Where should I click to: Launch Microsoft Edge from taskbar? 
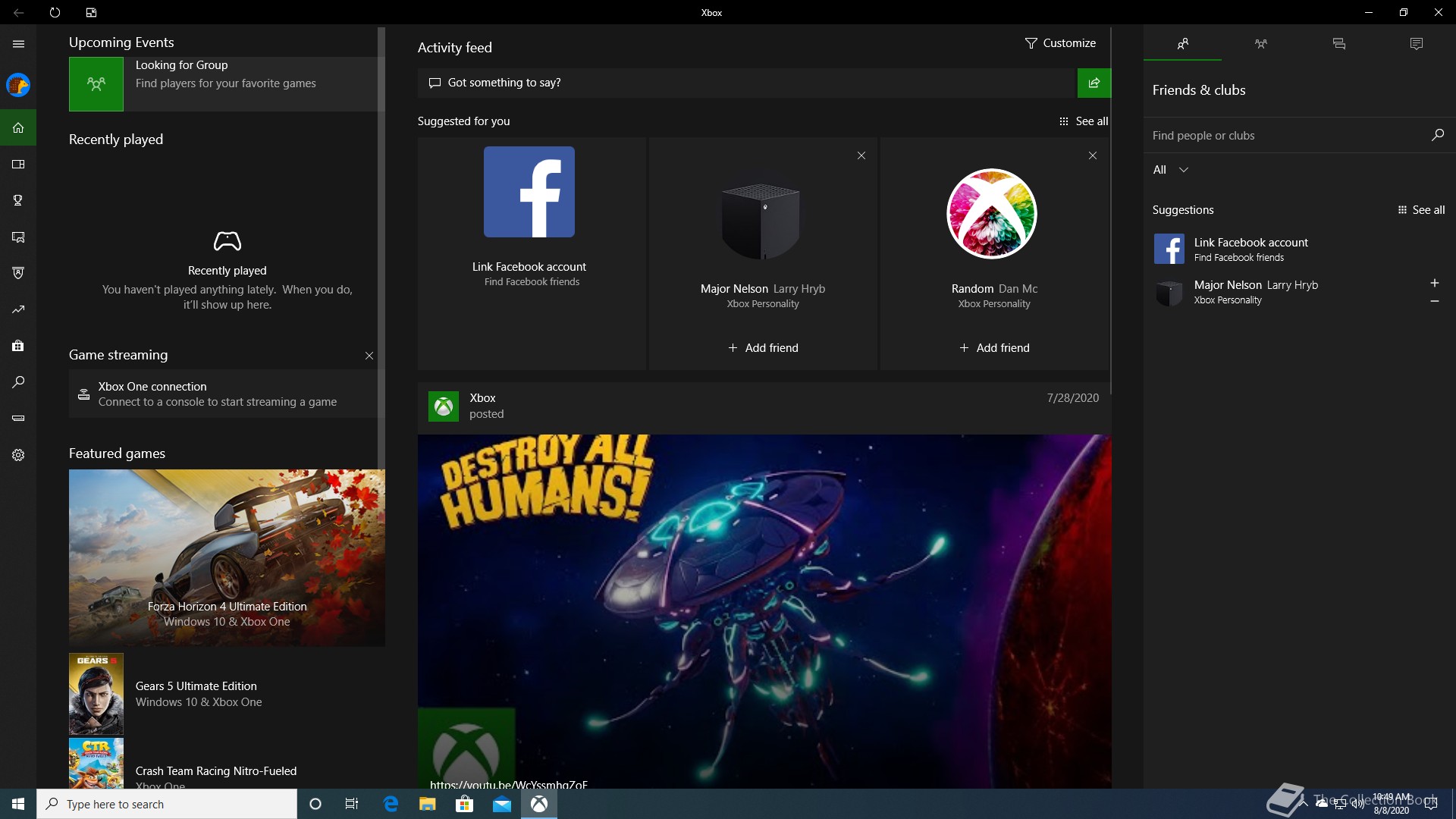[391, 804]
